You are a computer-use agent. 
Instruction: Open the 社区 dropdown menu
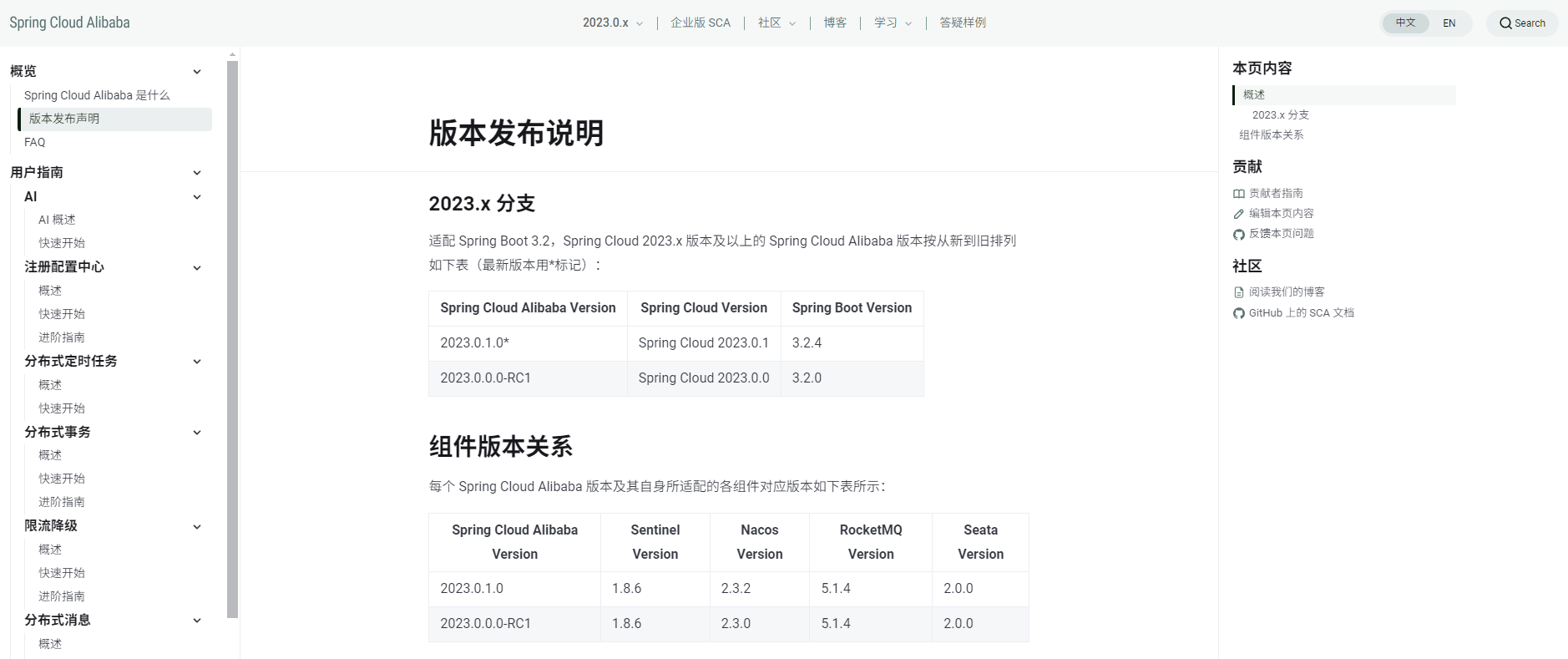pyautogui.click(x=776, y=23)
